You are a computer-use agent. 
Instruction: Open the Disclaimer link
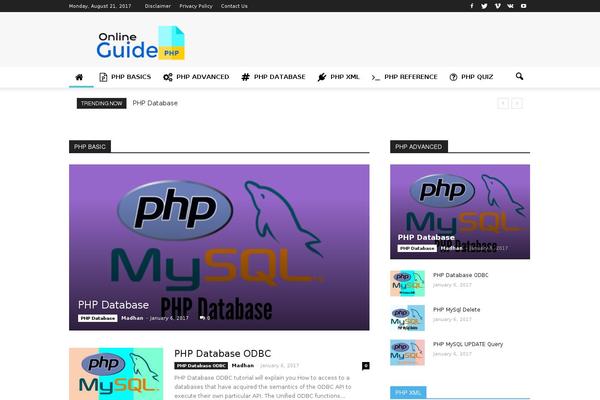click(158, 6)
